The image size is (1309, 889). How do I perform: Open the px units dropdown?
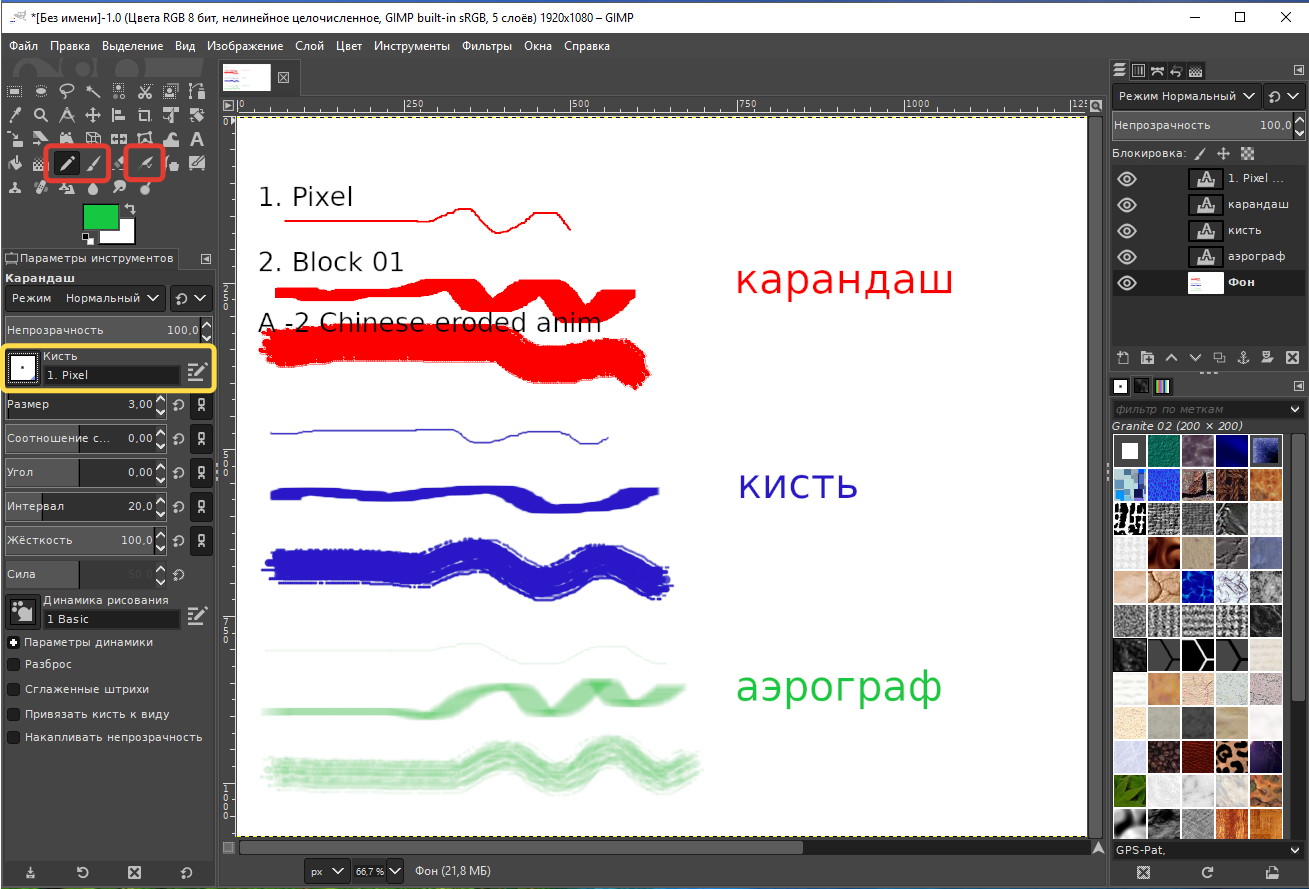point(329,871)
